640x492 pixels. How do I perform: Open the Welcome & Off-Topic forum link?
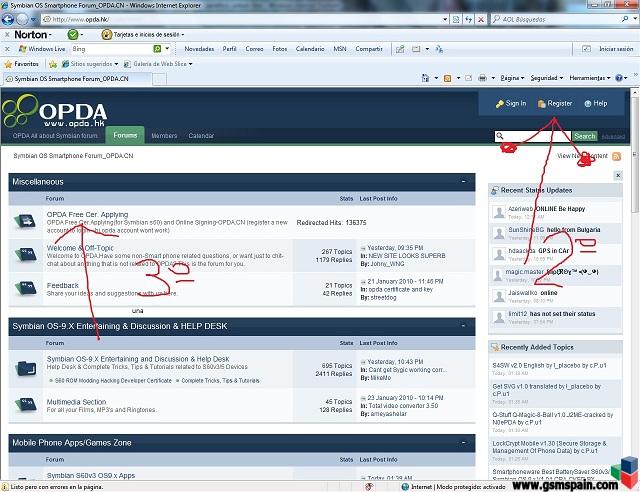pos(80,248)
